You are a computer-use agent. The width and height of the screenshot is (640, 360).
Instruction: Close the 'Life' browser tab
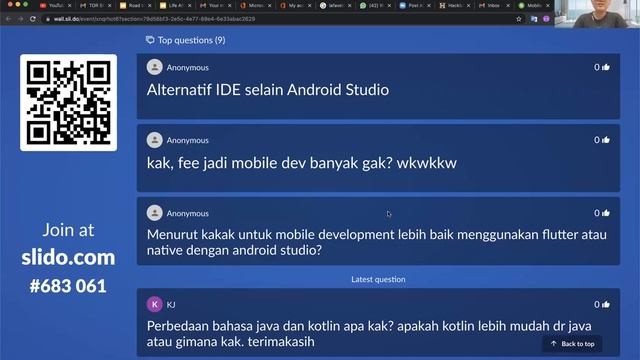(189, 5)
